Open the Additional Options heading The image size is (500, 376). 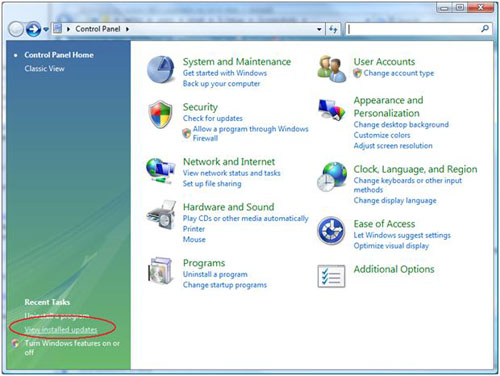(394, 269)
